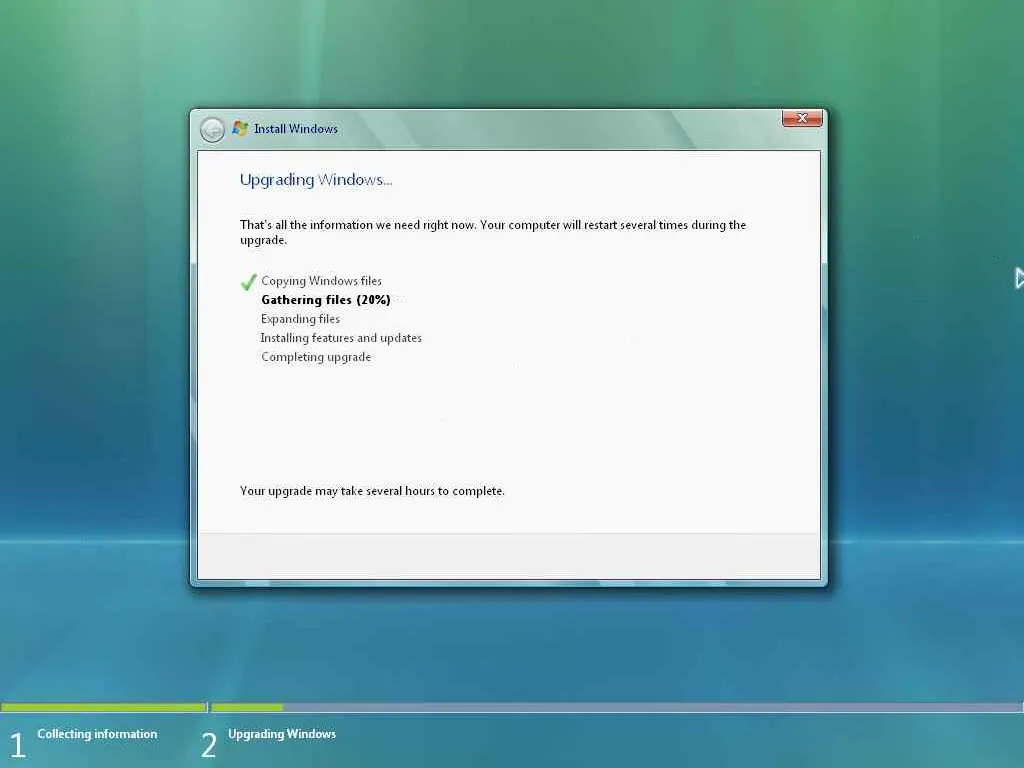This screenshot has width=1024, height=768.
Task: Close the Install Windows dialog
Action: click(802, 118)
